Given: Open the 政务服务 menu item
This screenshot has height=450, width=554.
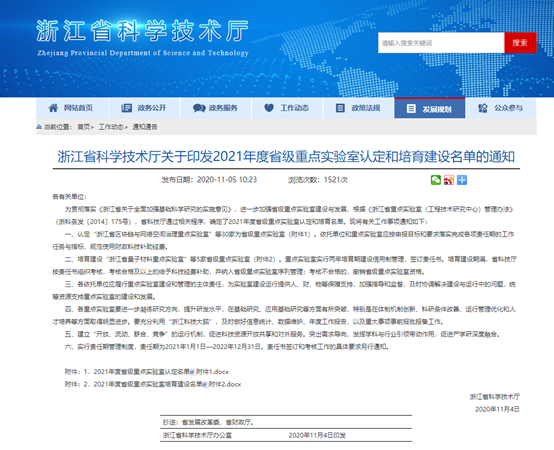Looking at the screenshot, I should (216, 108).
